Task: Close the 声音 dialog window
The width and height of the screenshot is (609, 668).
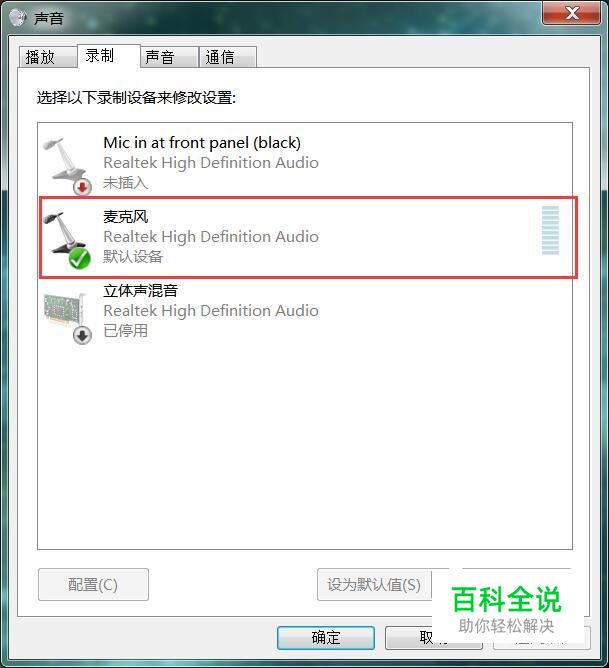Action: point(572,13)
